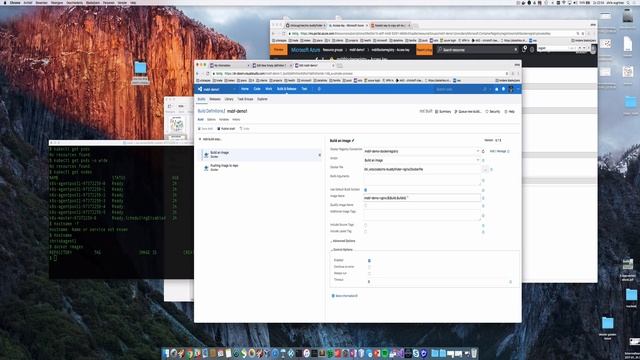The height and width of the screenshot is (360, 640).
Task: Remove the 'Build an image' step with its X icon
Action: pos(320,155)
